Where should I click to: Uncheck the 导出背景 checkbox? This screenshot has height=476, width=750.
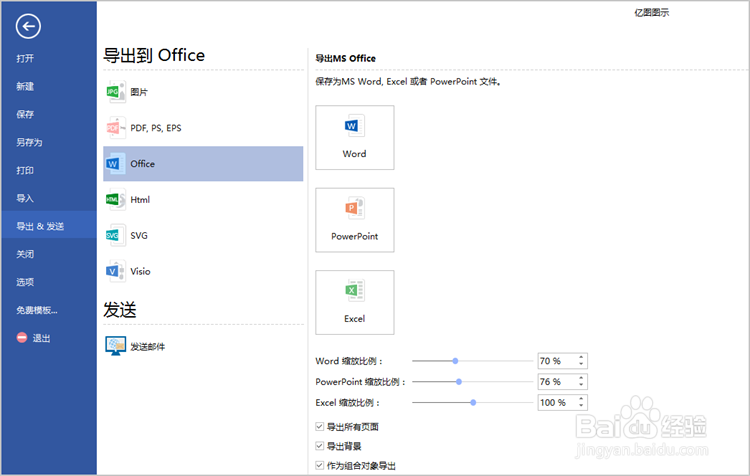point(319,446)
